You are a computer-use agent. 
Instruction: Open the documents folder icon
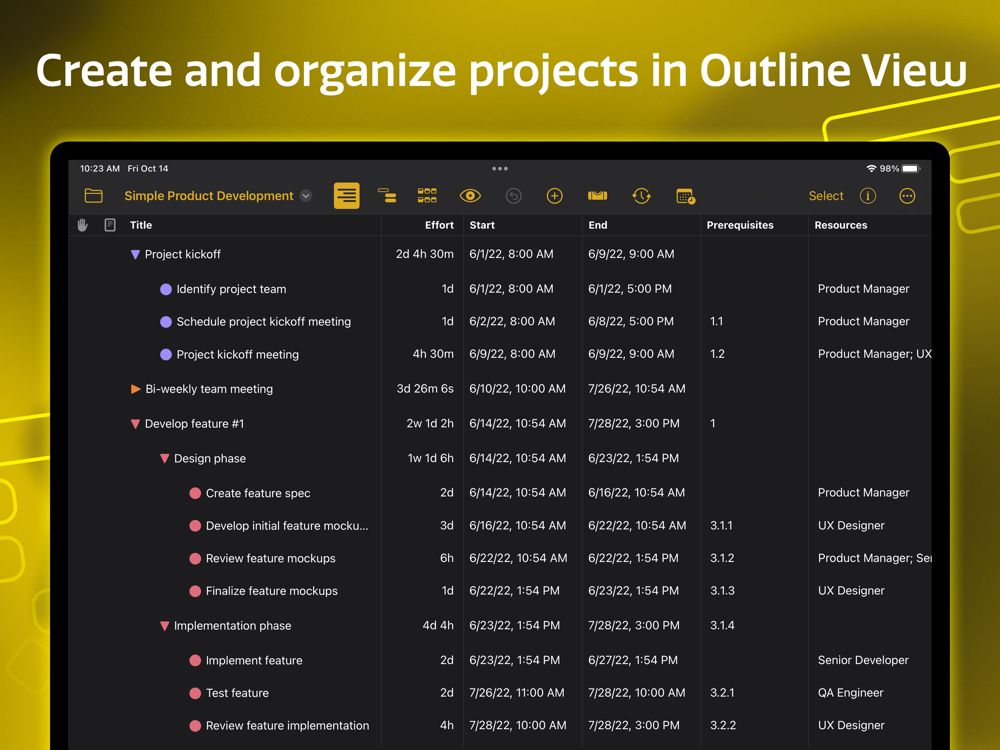click(94, 196)
